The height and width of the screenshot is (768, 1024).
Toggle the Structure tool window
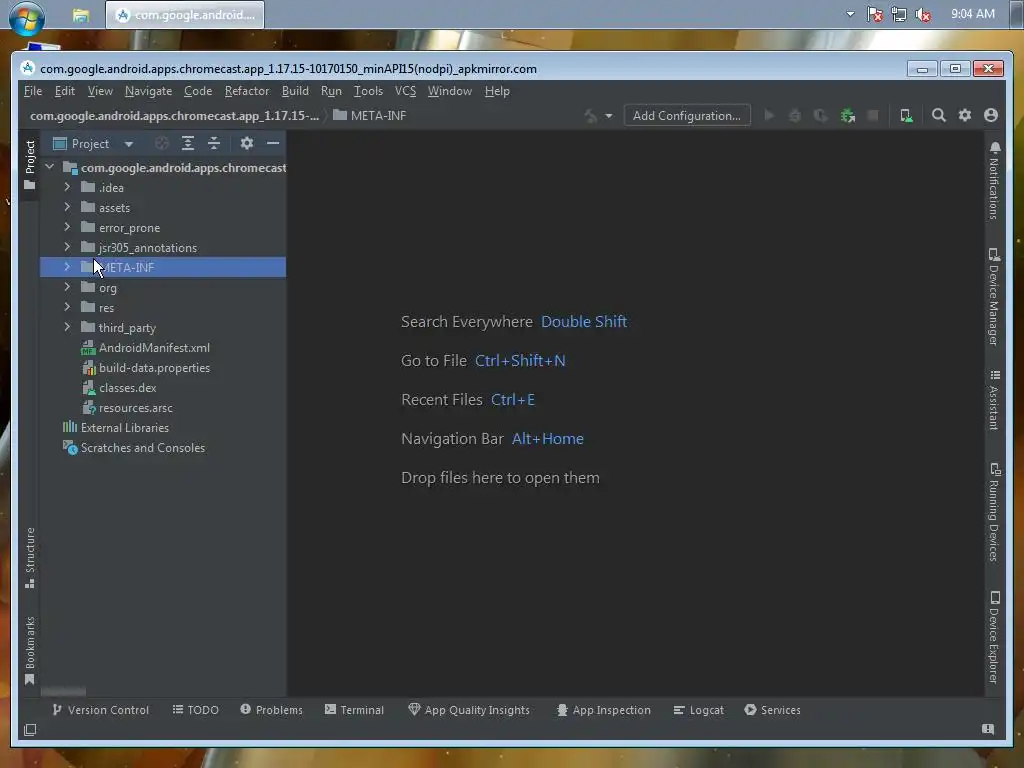30,558
